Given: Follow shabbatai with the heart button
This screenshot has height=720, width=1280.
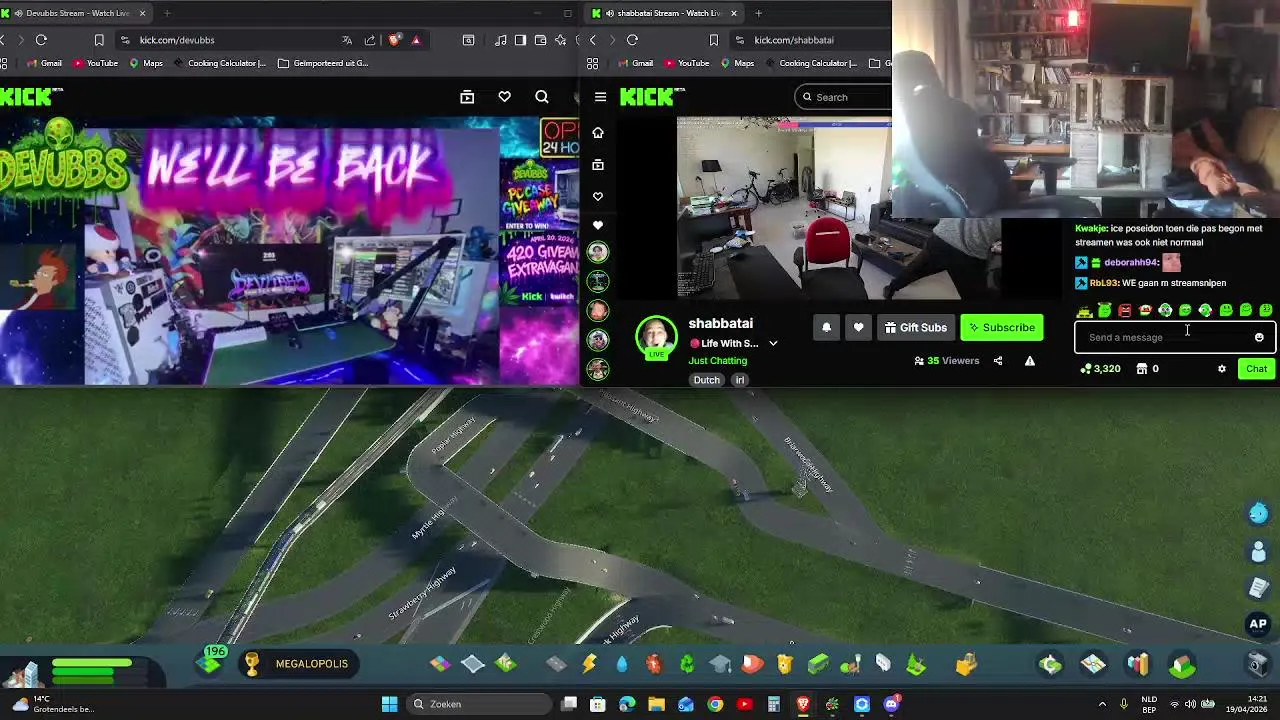Looking at the screenshot, I should coord(858,328).
